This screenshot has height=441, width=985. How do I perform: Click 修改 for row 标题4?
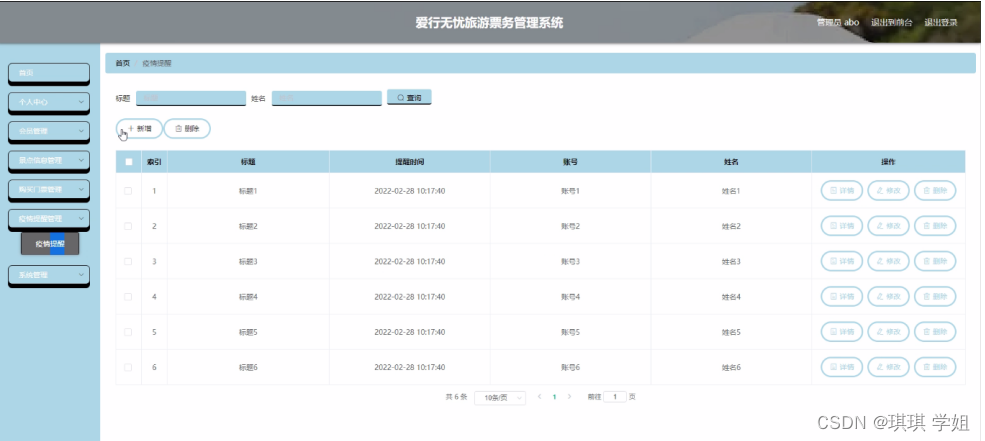click(888, 296)
